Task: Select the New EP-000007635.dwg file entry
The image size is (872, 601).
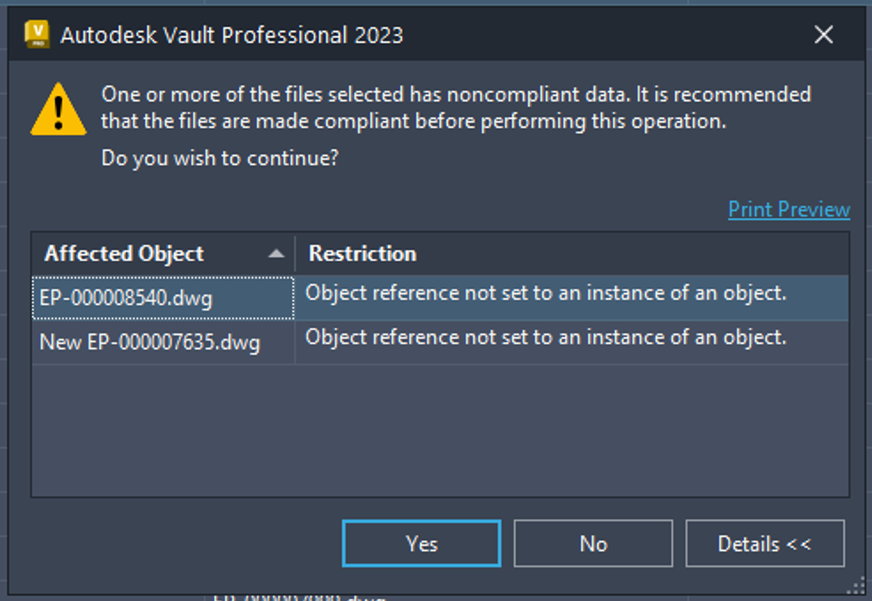Action: pos(149,343)
